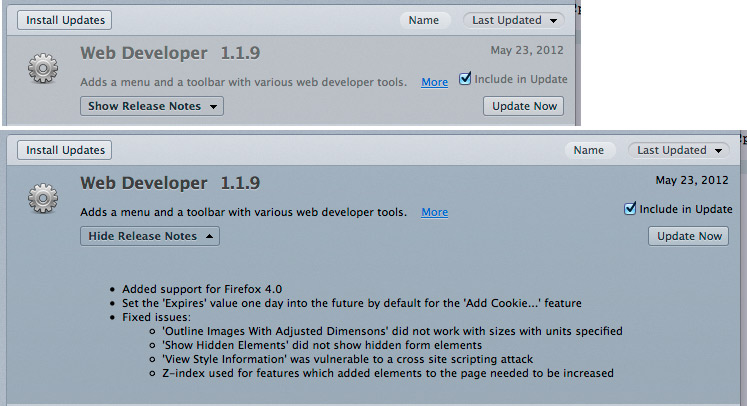Click the Z-index release note line
747x406 pixels.
(388, 373)
